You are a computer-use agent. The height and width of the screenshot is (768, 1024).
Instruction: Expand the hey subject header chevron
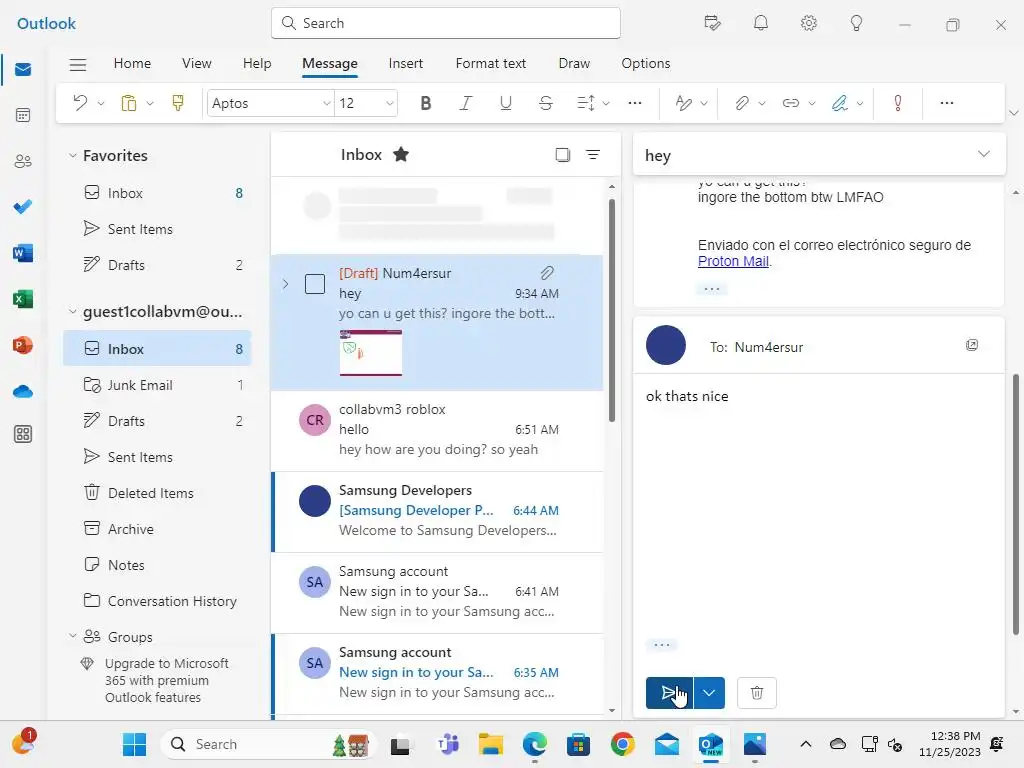coord(984,154)
